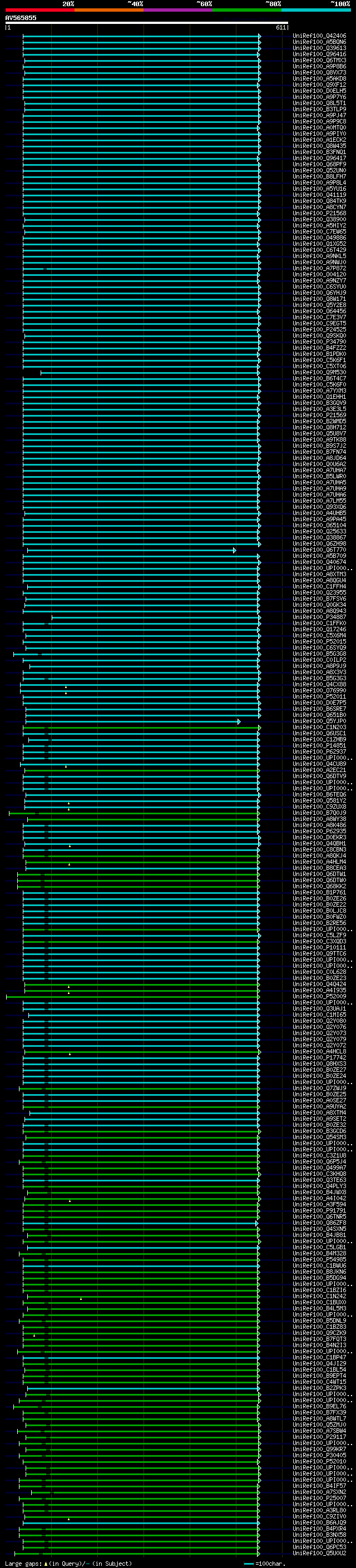Screen dimensions: 356x1568
Task: Select hit label UniRef100_A9PJ47
Action: [x=319, y=115]
